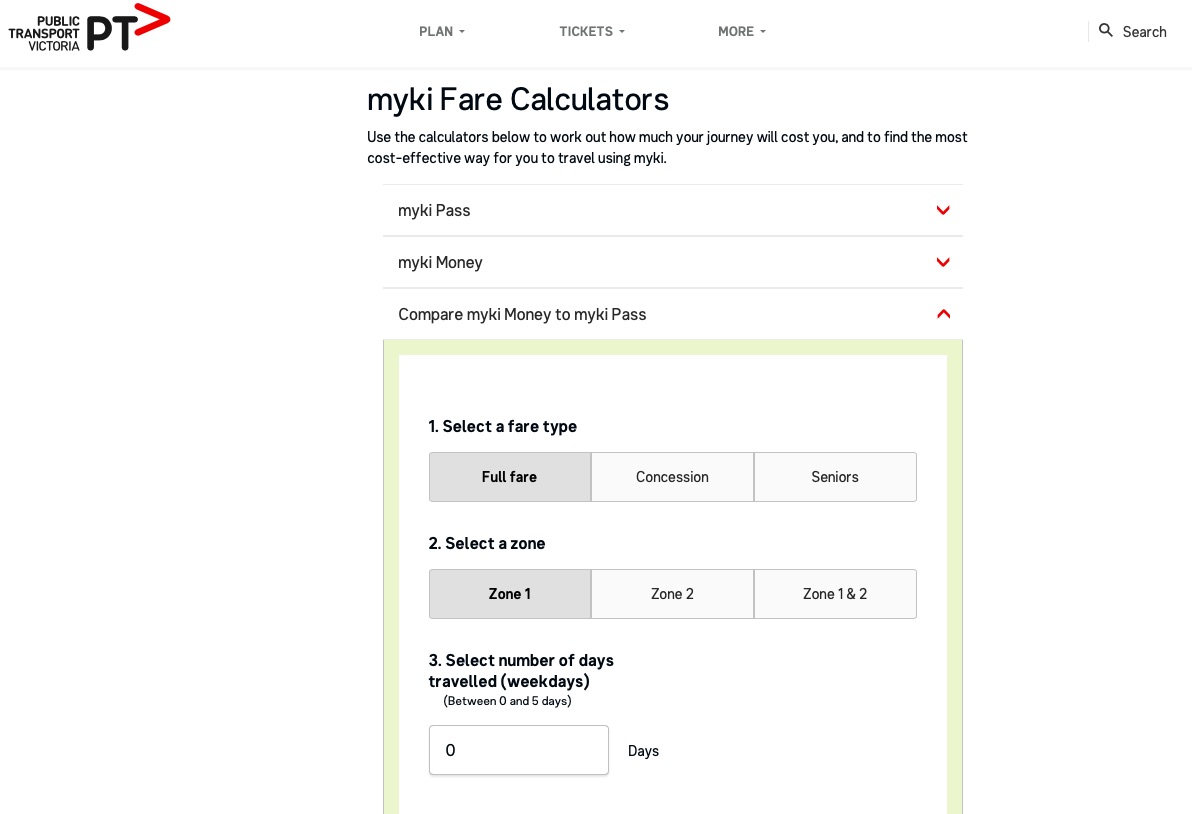Click the magnifying glass search icon

(x=1105, y=30)
